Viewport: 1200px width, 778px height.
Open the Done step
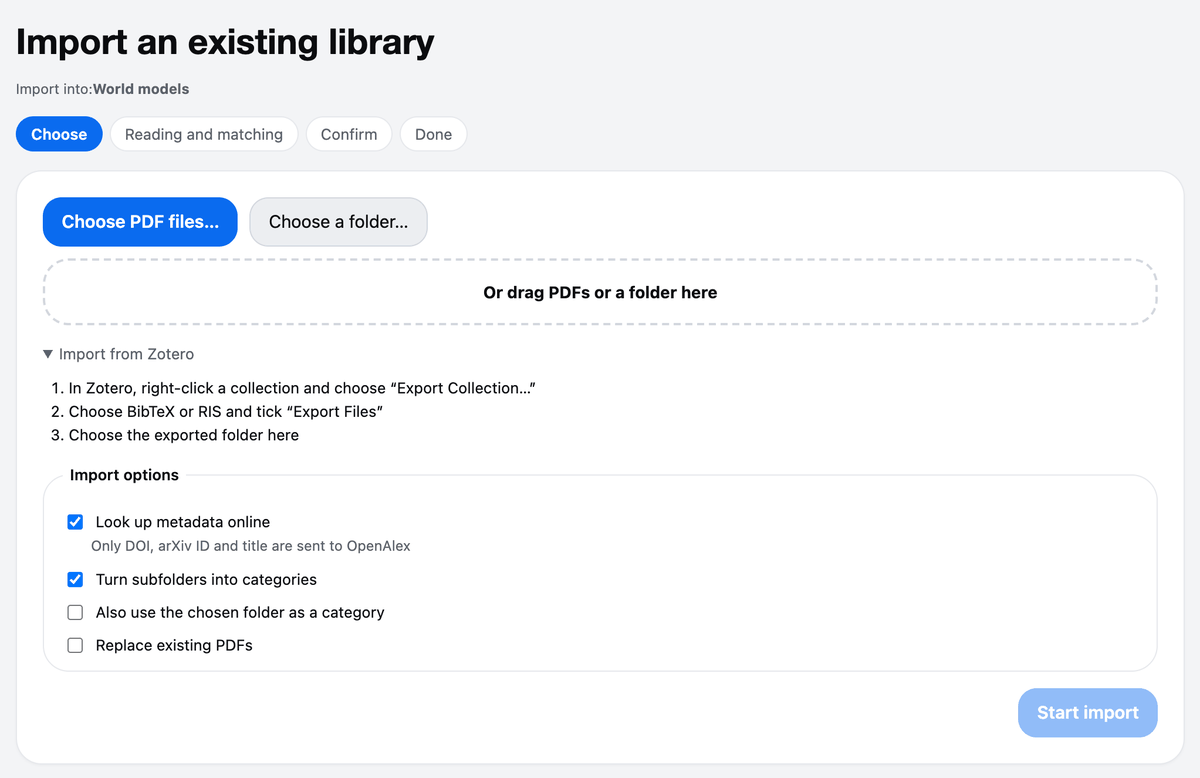(433, 134)
